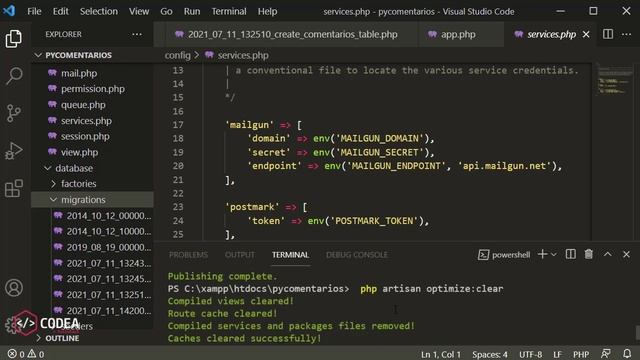
Task: Open migration file 2014_10_12_10000
Action: point(92,231)
